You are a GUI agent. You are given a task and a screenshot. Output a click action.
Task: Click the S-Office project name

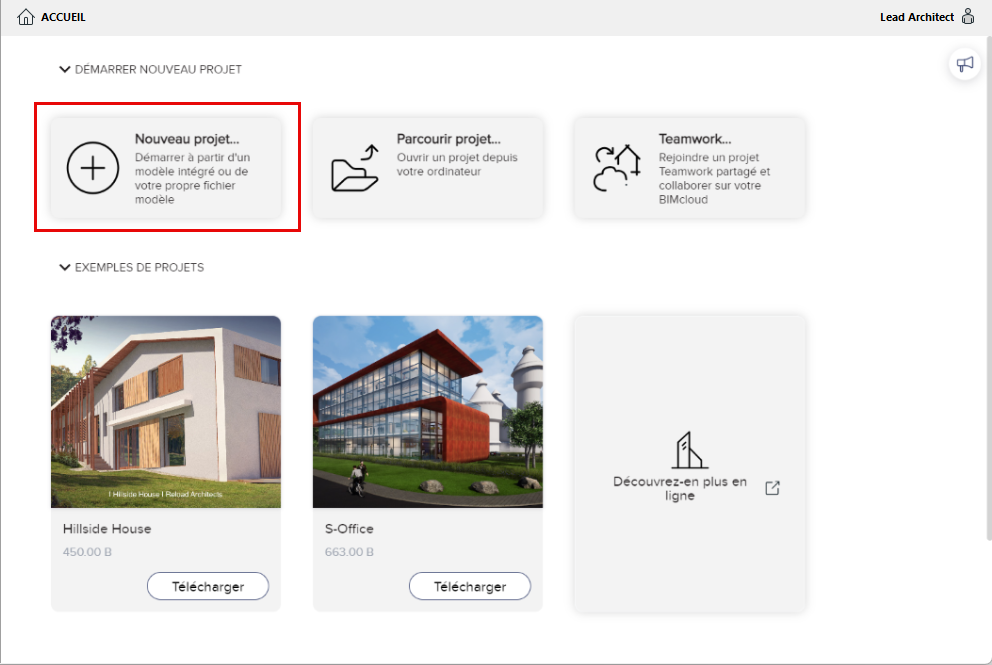point(349,528)
